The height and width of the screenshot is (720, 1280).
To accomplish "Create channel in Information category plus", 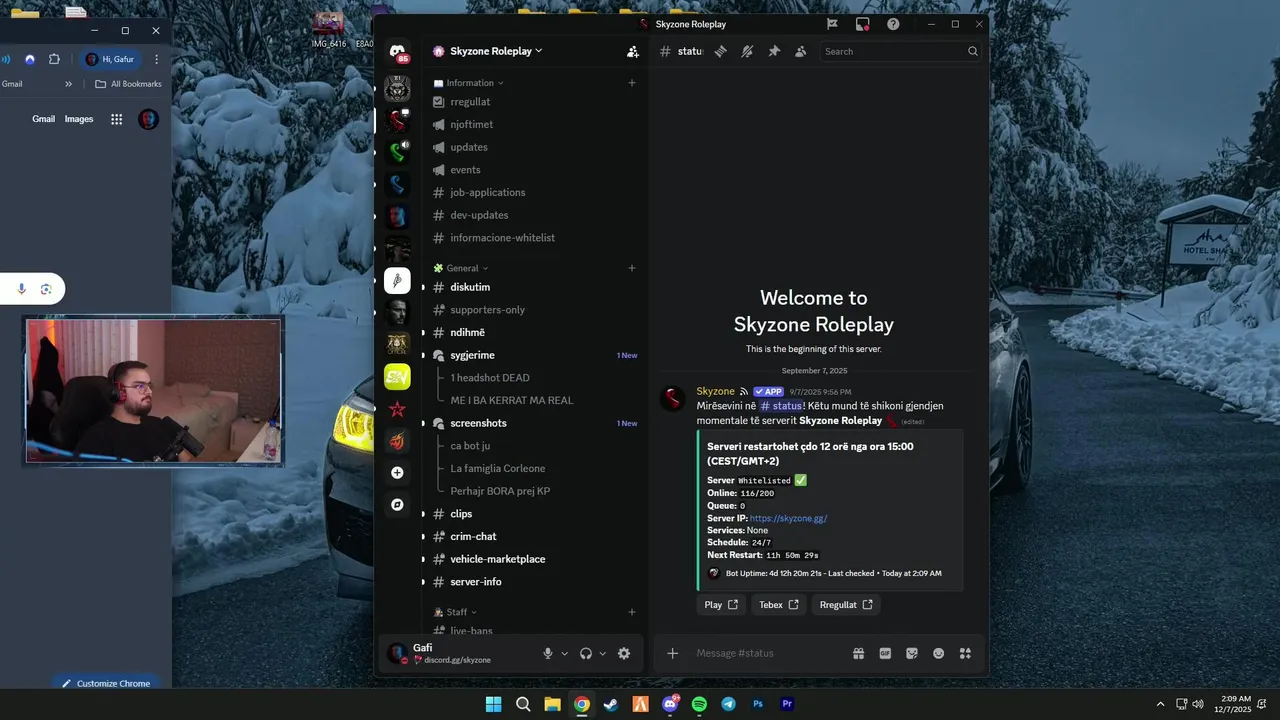I will coord(632,83).
